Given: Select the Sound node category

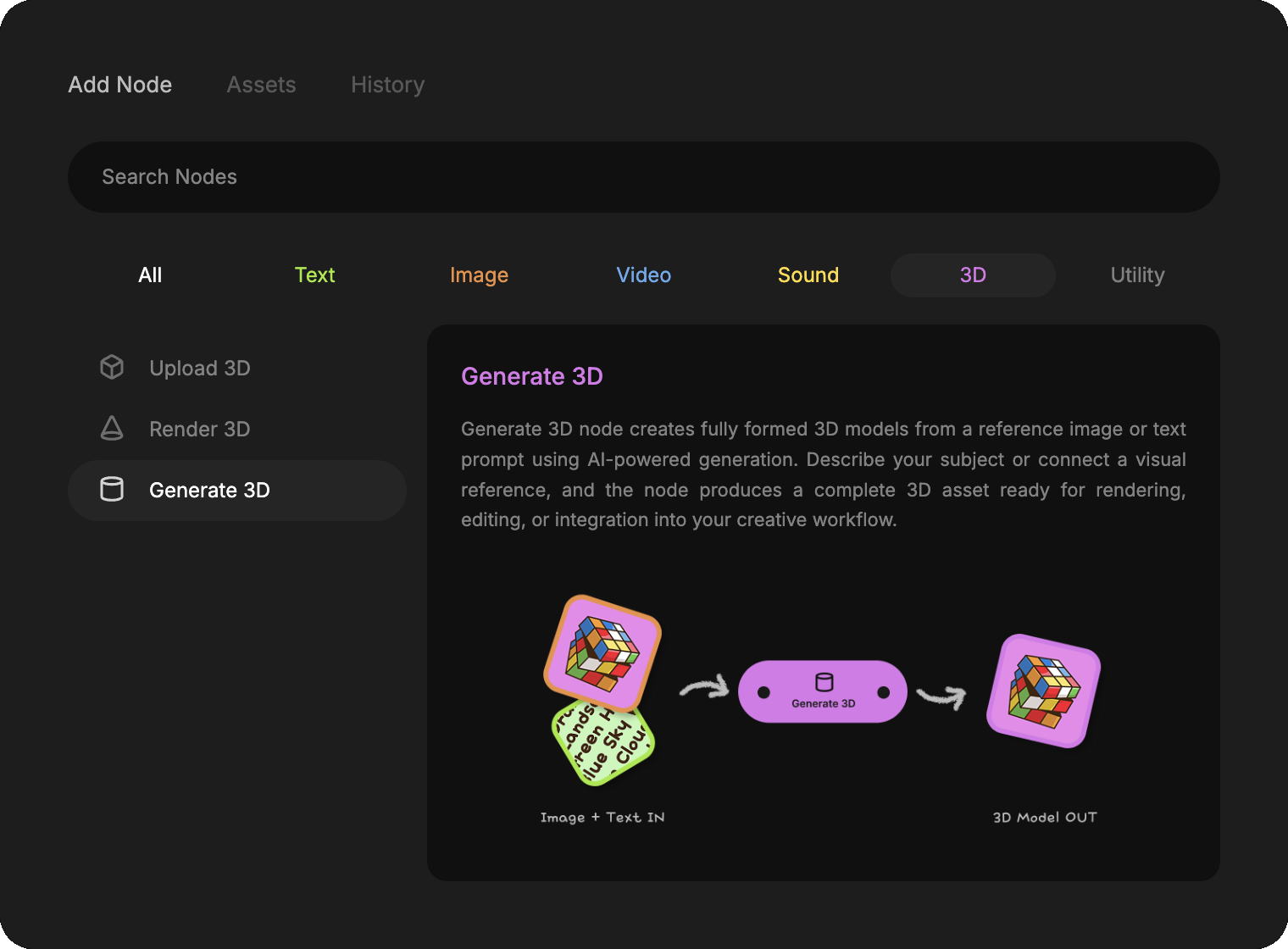Looking at the screenshot, I should click(x=808, y=275).
